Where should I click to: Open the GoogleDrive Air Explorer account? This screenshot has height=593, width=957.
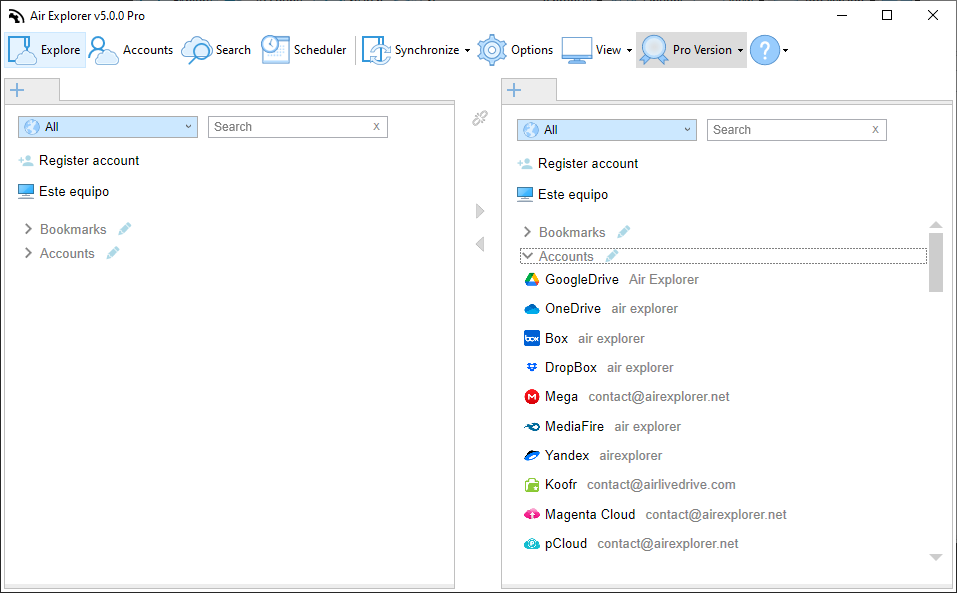point(612,279)
